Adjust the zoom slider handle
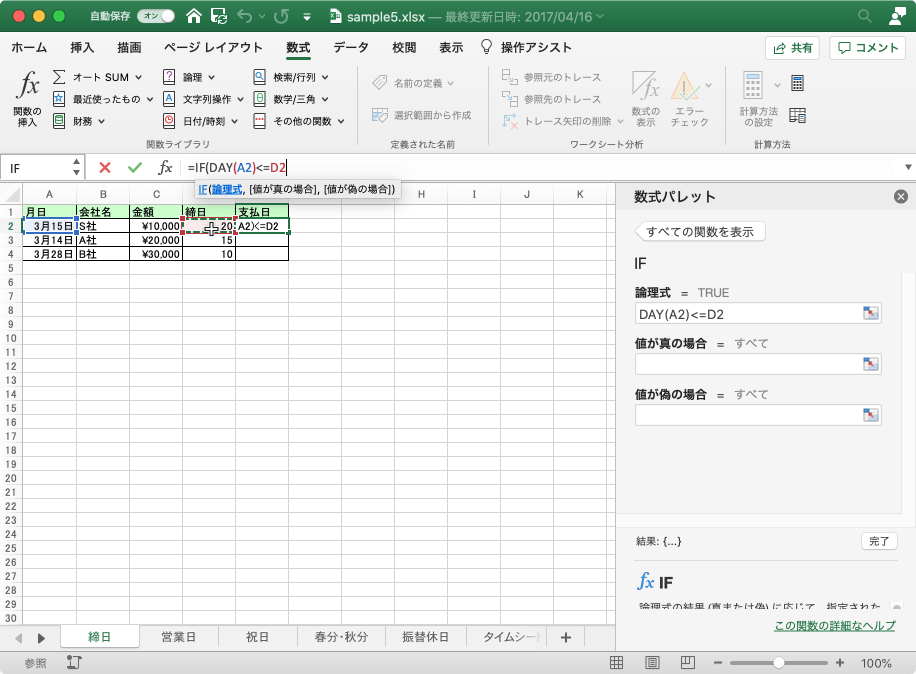 click(778, 662)
